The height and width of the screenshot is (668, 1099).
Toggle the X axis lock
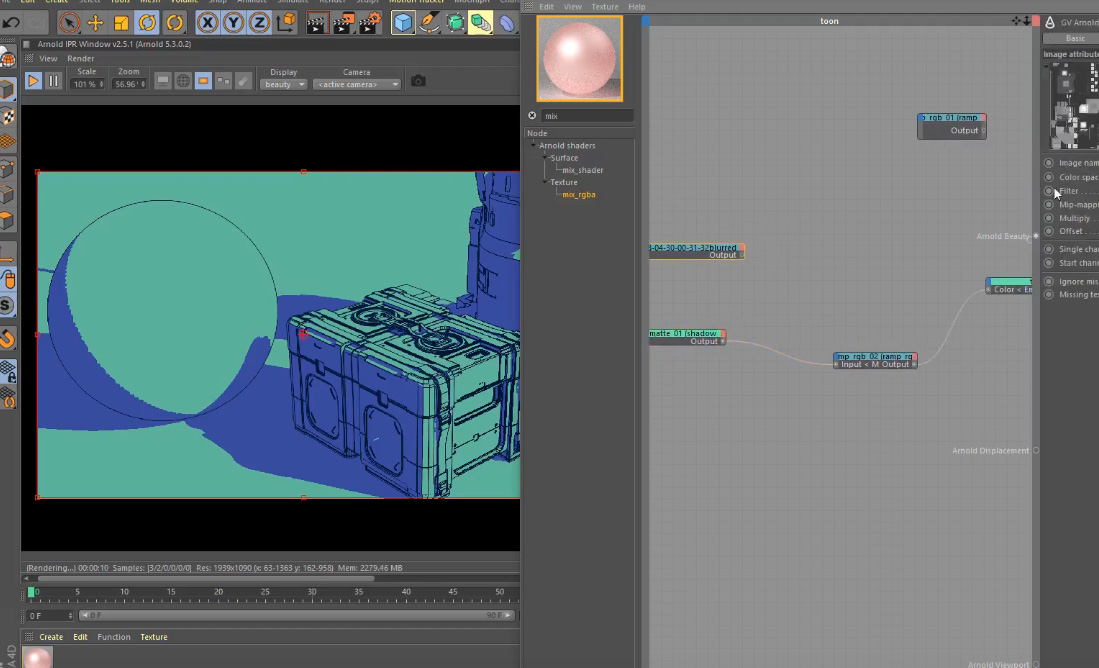(207, 22)
